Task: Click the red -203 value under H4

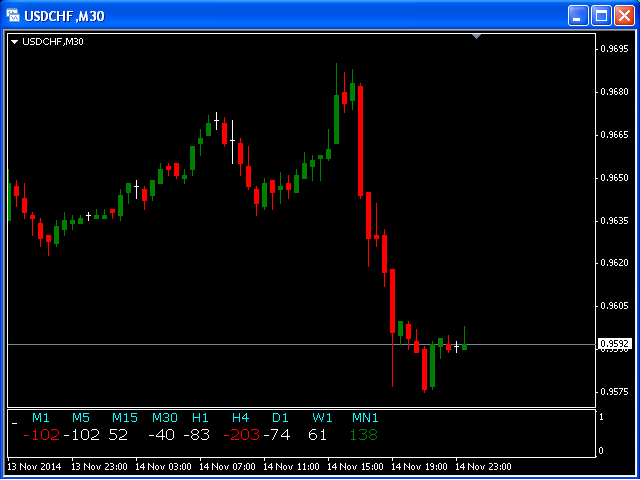Action: coord(241,435)
